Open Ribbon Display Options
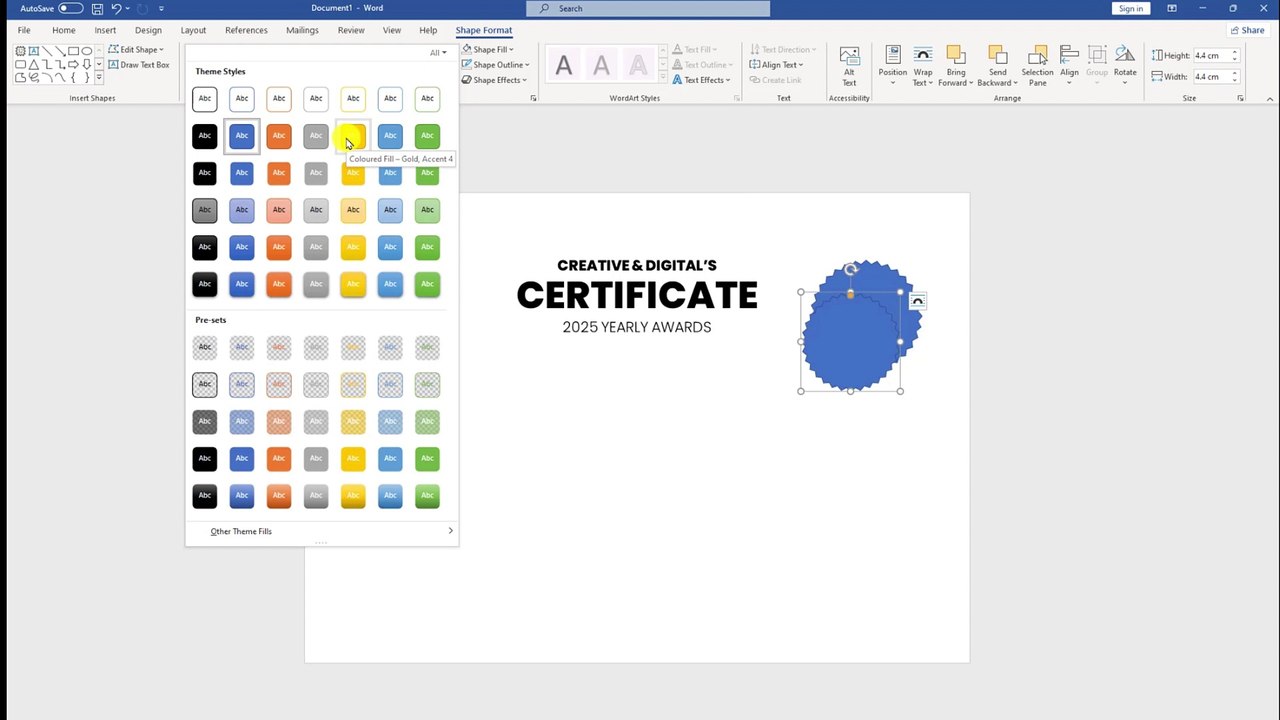Image resolution: width=1280 pixels, height=720 pixels. 1172,8
